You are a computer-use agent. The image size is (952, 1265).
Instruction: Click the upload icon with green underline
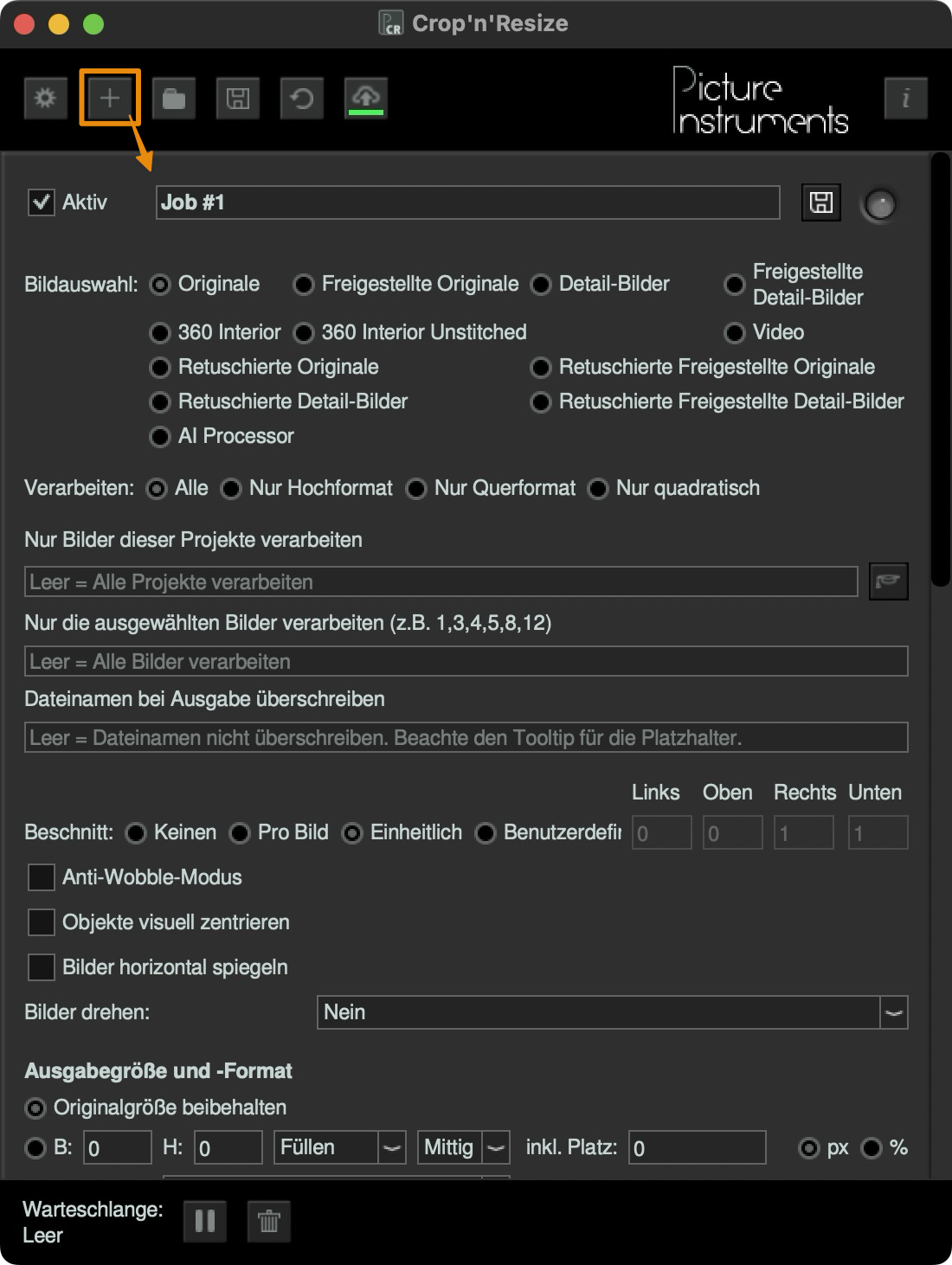pos(365,98)
